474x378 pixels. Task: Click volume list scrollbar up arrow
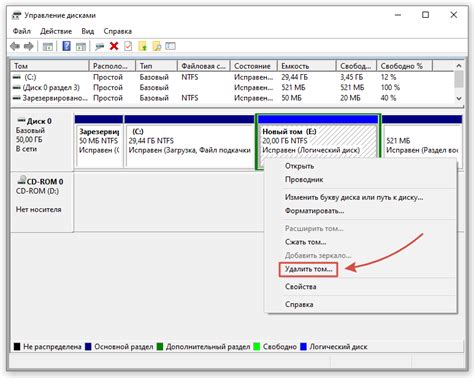pos(459,66)
